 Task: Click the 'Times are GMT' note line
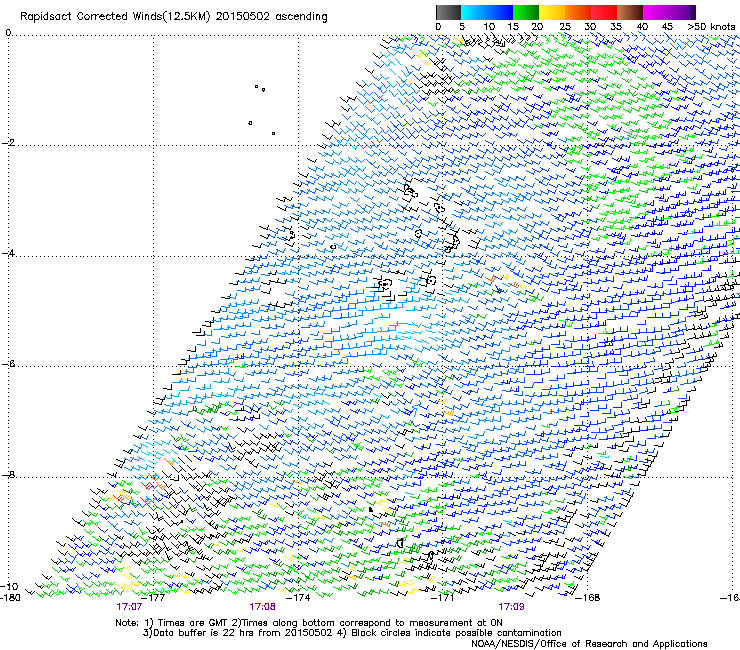(x=309, y=623)
